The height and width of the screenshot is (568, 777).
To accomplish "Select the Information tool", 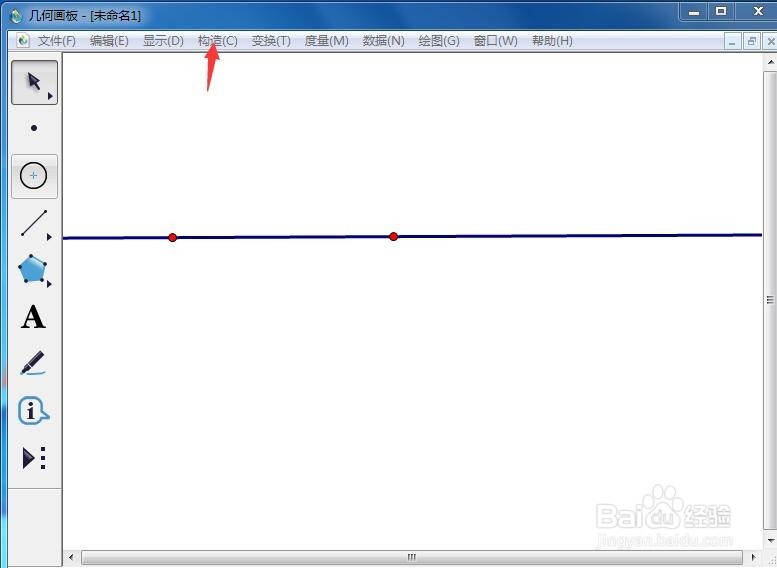I will (33, 410).
